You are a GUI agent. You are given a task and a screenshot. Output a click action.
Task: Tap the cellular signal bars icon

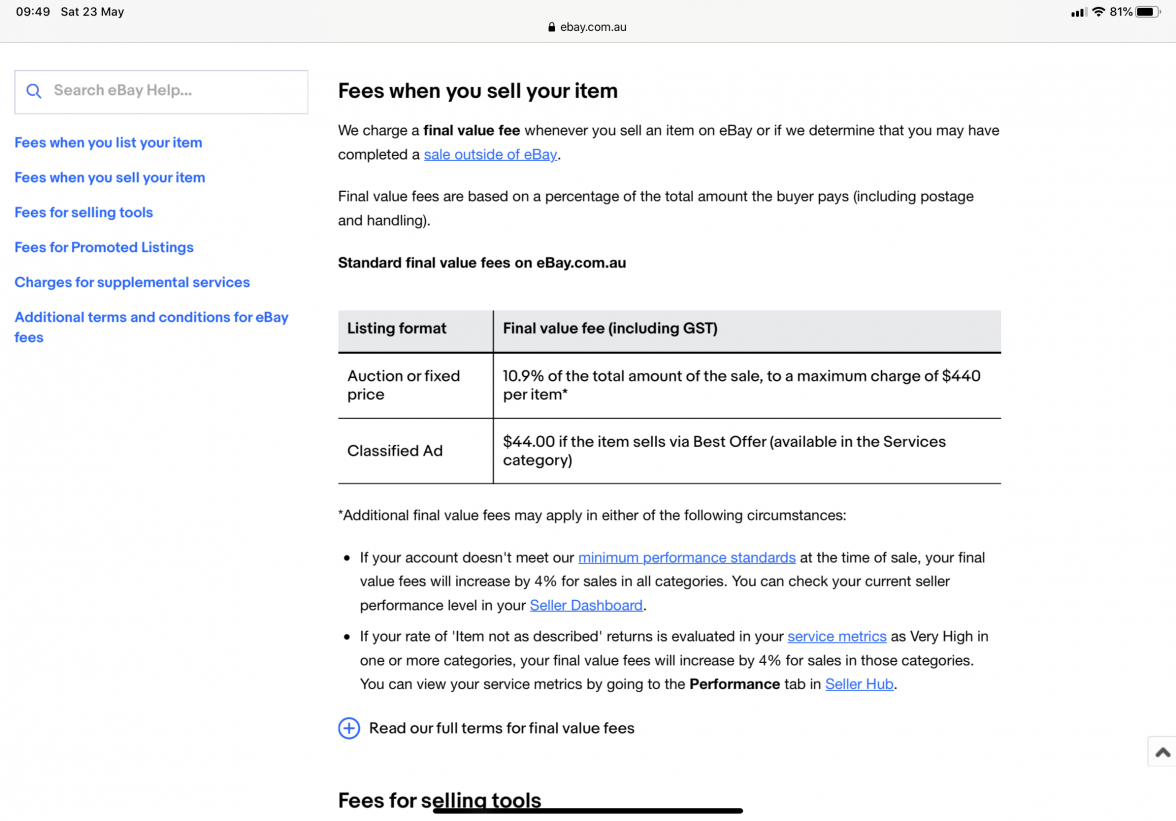pyautogui.click(x=1078, y=12)
